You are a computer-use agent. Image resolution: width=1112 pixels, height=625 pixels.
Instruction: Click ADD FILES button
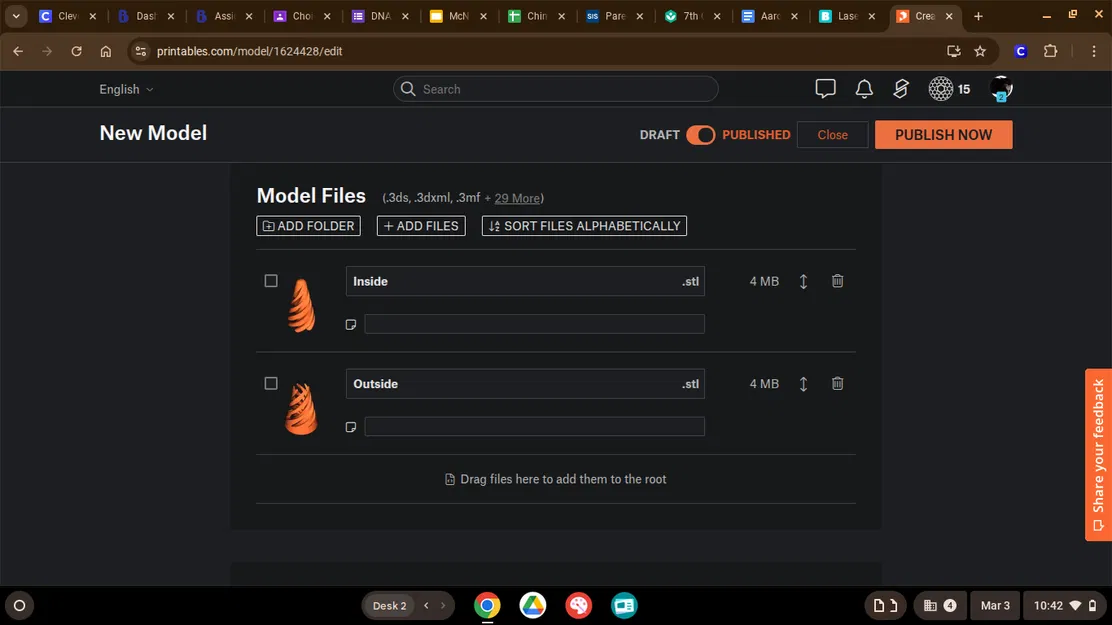(421, 226)
